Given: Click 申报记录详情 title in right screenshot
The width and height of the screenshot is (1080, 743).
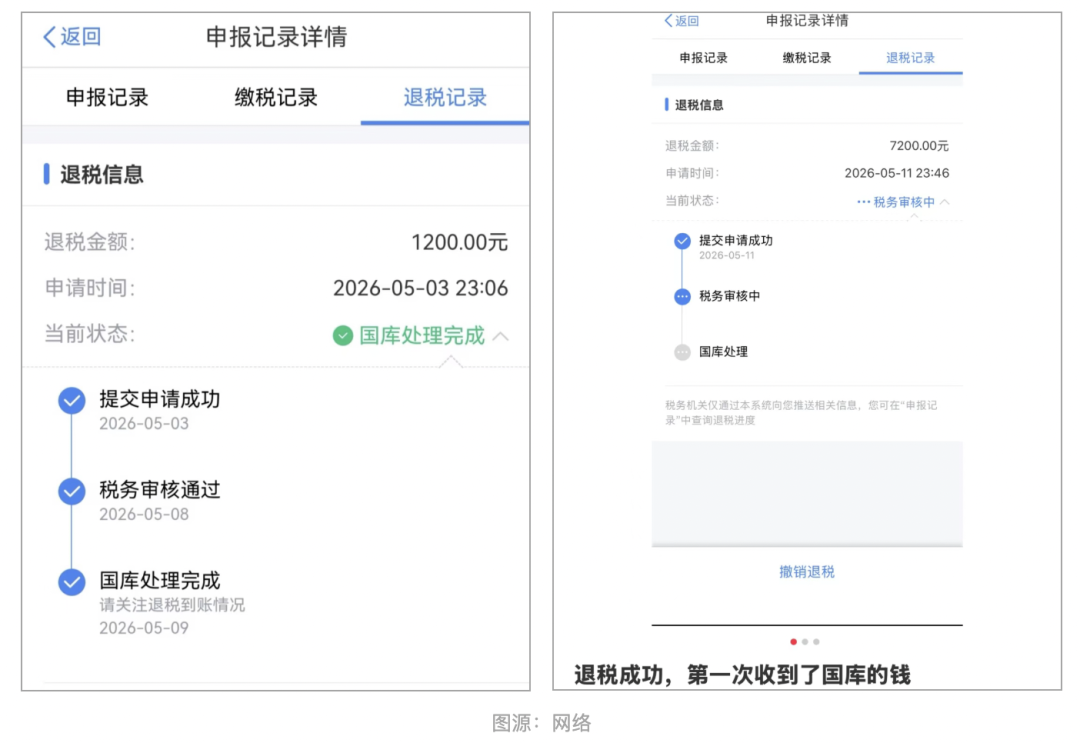Looking at the screenshot, I should pos(807,21).
